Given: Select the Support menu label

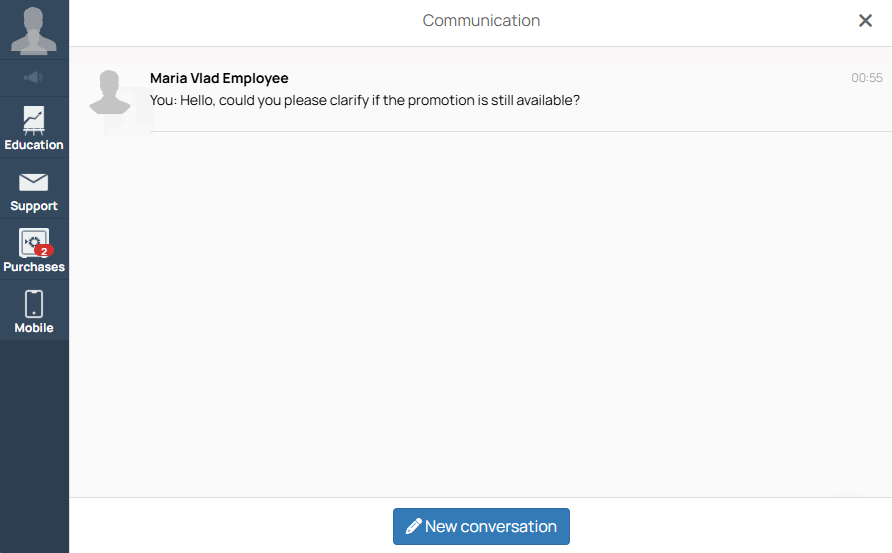Looking at the screenshot, I should pos(34,206).
